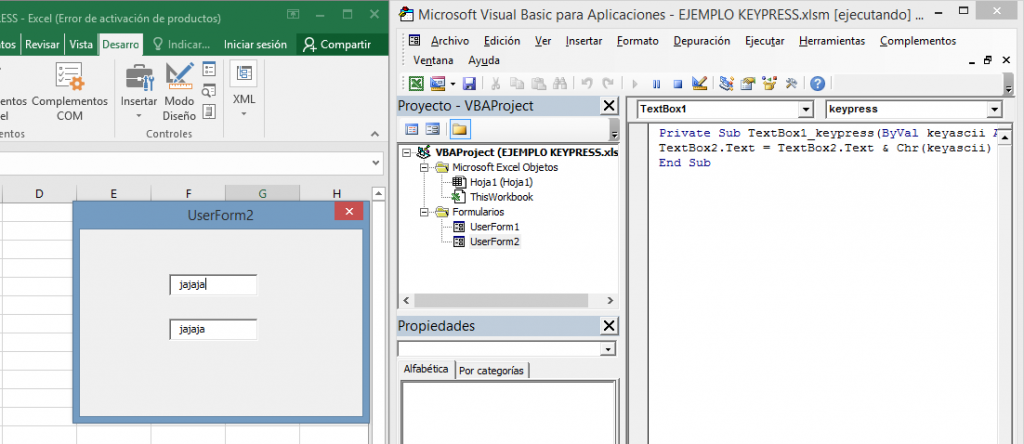Open the Object Browser toolbar icon
Viewport: 1024px width, 444px height.
(769, 84)
